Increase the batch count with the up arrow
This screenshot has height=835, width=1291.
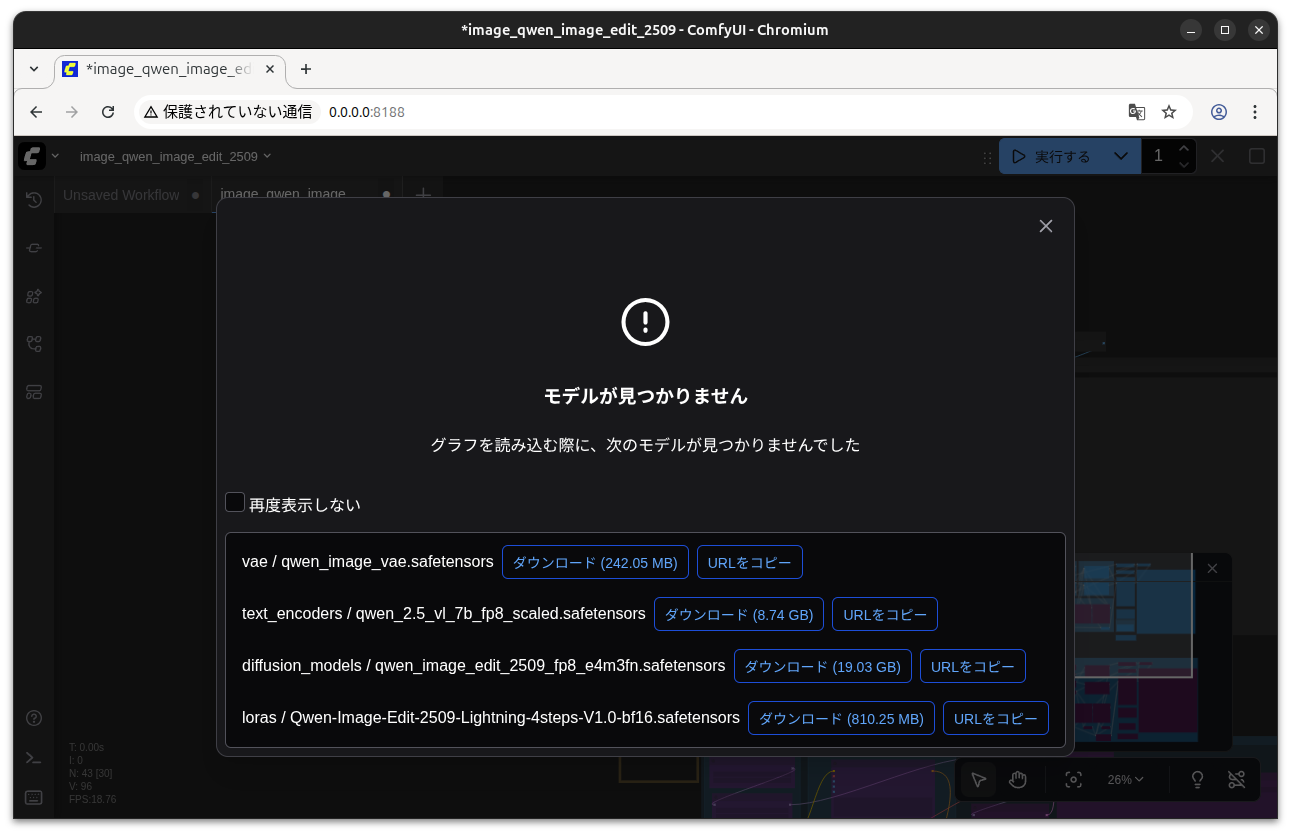(x=1184, y=148)
